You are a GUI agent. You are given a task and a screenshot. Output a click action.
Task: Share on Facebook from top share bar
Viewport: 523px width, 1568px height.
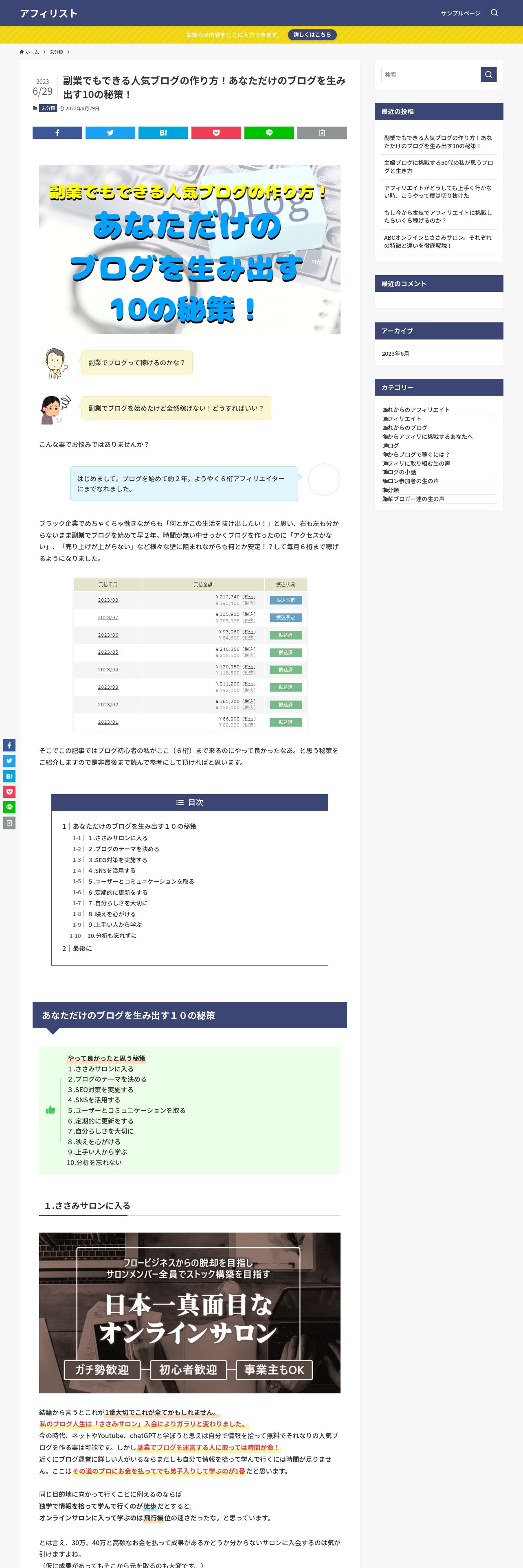click(x=57, y=133)
